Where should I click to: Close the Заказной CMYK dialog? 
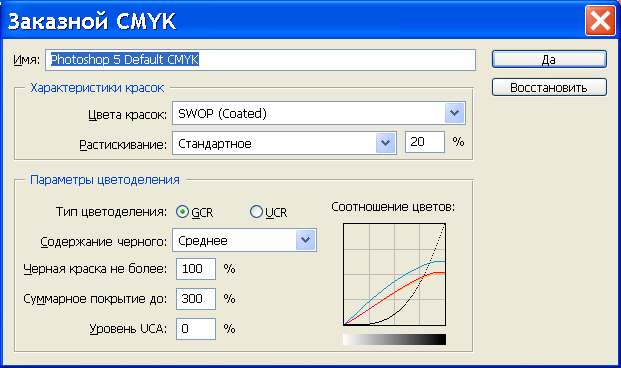[600, 21]
